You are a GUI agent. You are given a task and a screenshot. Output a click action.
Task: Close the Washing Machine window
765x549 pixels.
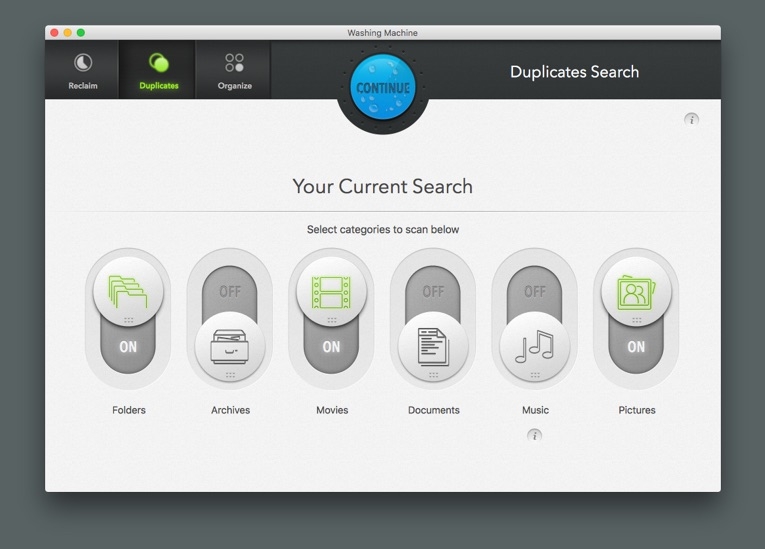(55, 33)
